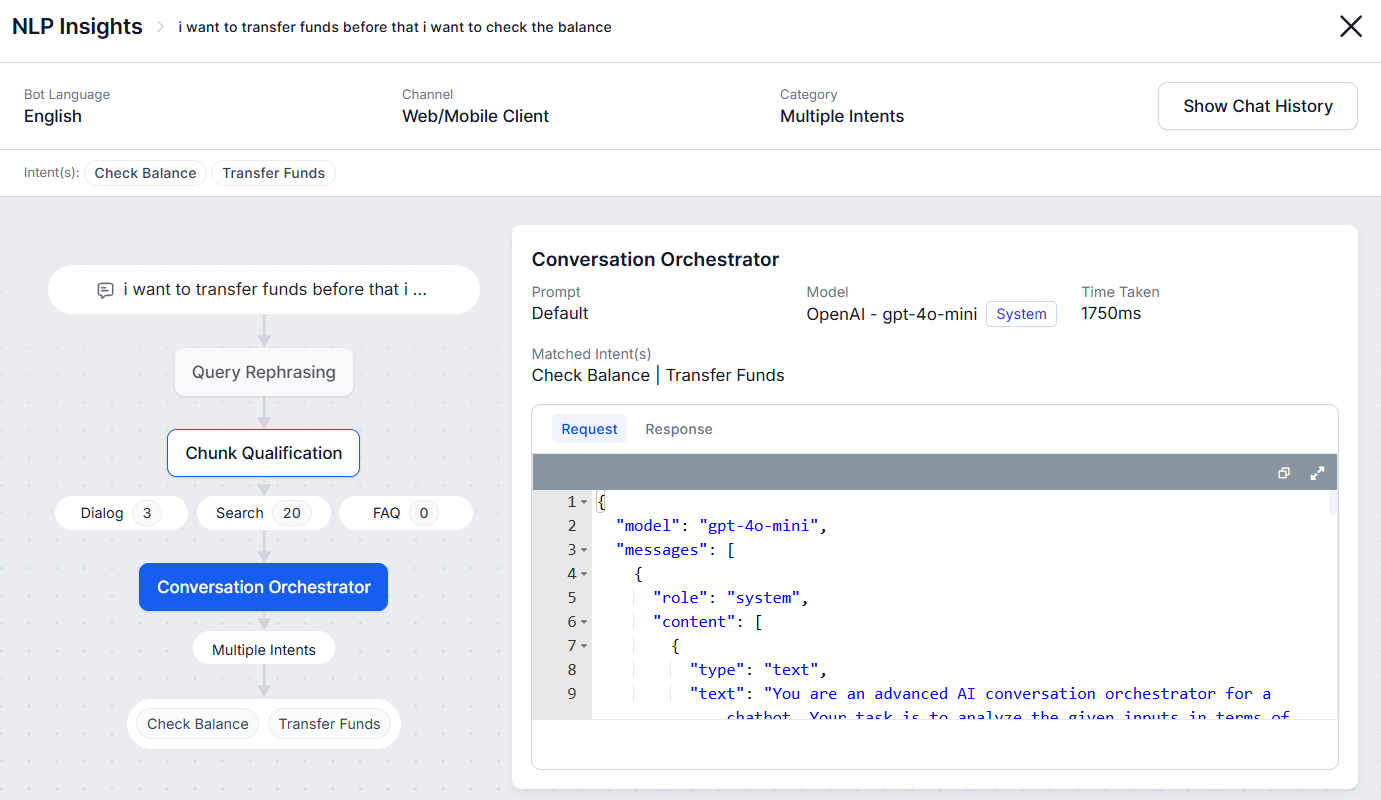The height and width of the screenshot is (800, 1381).
Task: Click the Dialog 3 count pill
Action: pyautogui.click(x=121, y=513)
